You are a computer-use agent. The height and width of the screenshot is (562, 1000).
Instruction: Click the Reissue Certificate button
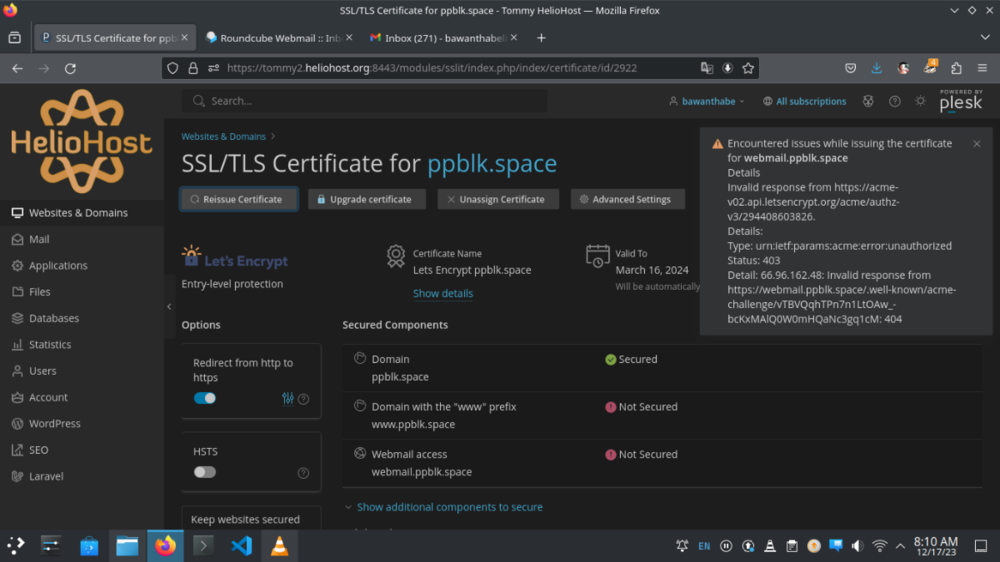[239, 199]
